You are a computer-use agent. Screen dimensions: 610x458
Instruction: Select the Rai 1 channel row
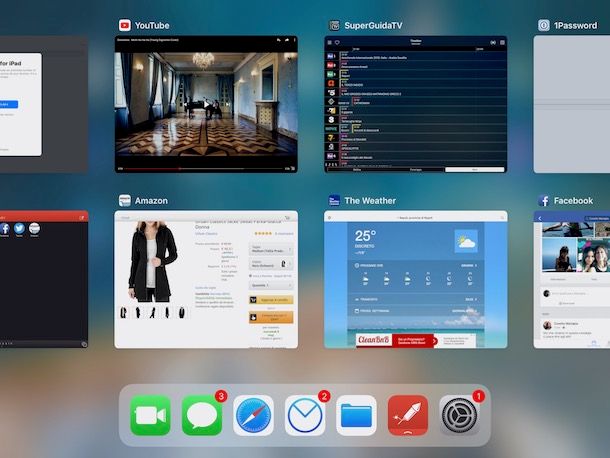point(416,56)
